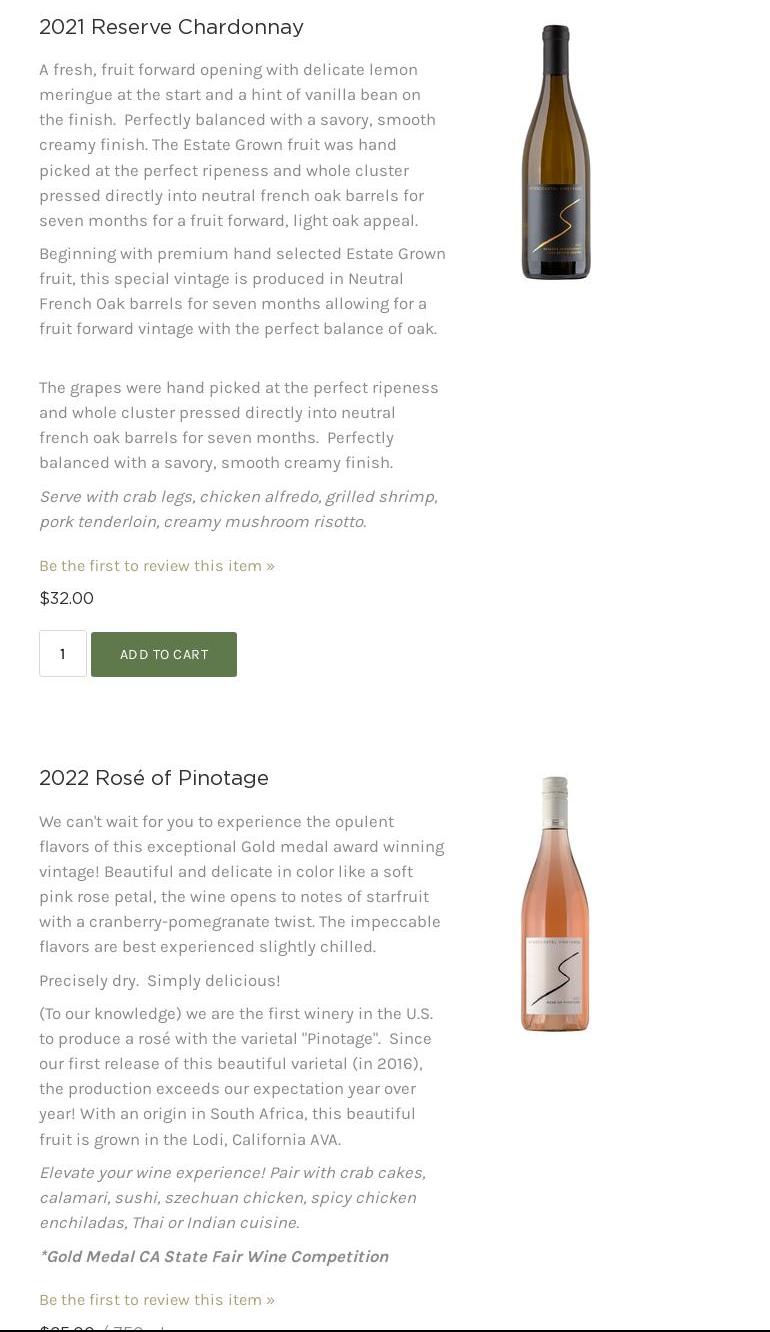View the Reserve Chardonnay bottle image
The width and height of the screenshot is (770, 1332).
coord(555,151)
